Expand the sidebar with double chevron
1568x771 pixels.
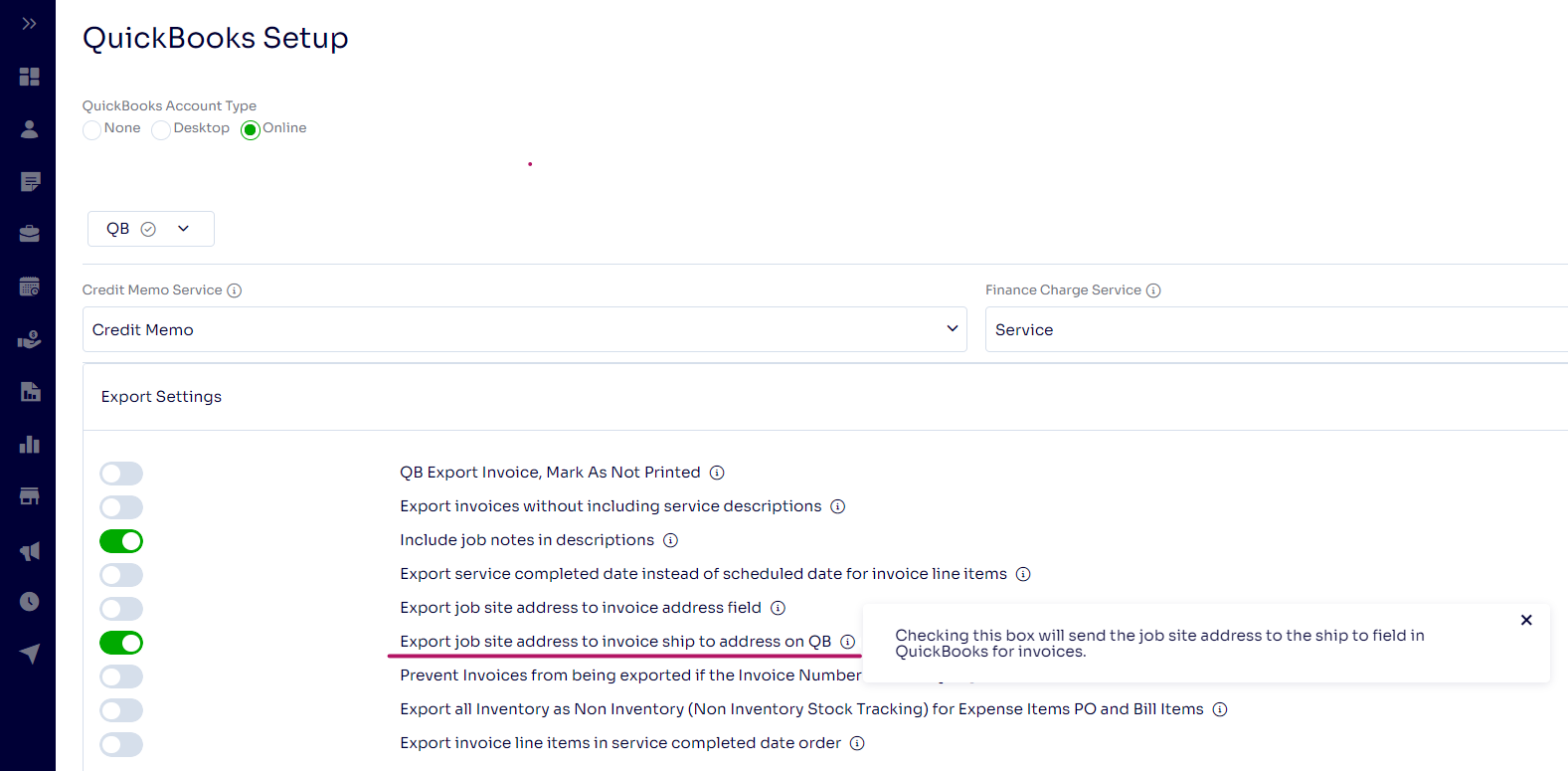pyautogui.click(x=29, y=24)
